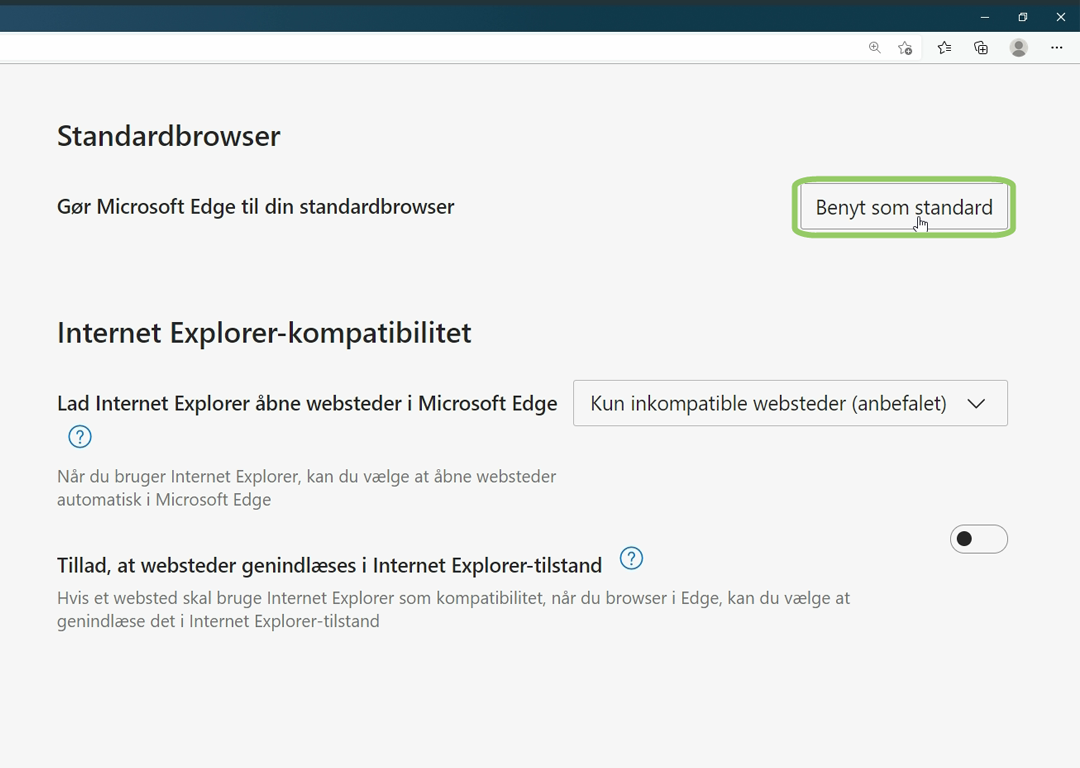
Task: Click the Internet Explorer-kompatibilitet heading
Action: (x=264, y=333)
